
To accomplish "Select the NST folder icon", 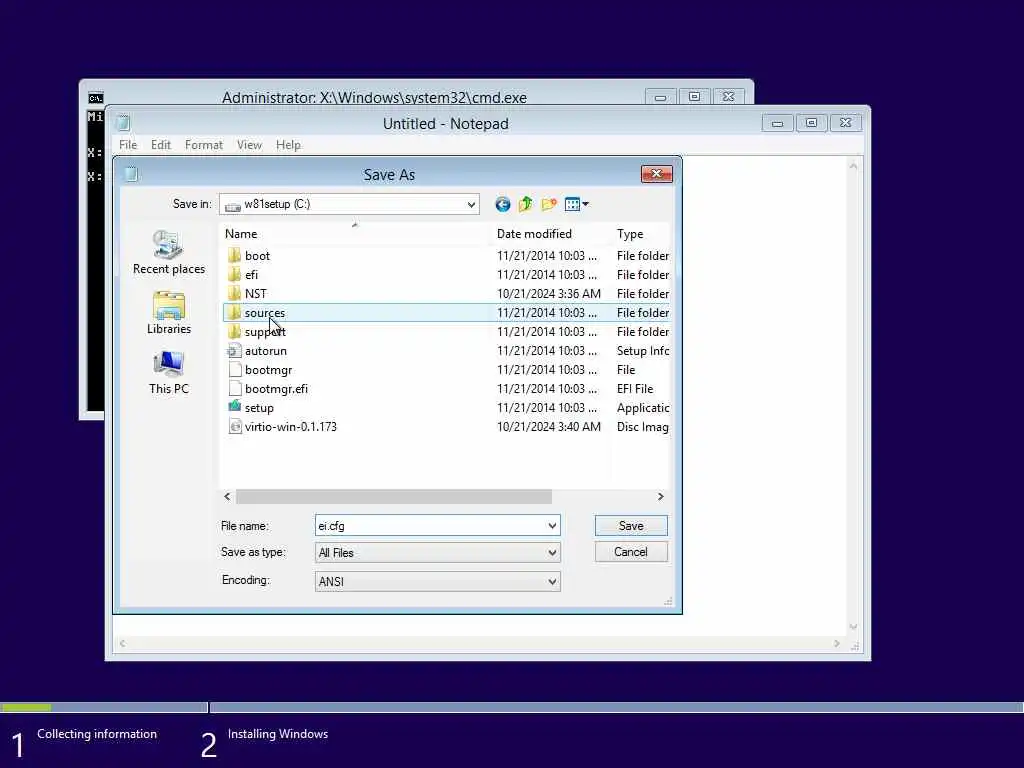I will (234, 293).
